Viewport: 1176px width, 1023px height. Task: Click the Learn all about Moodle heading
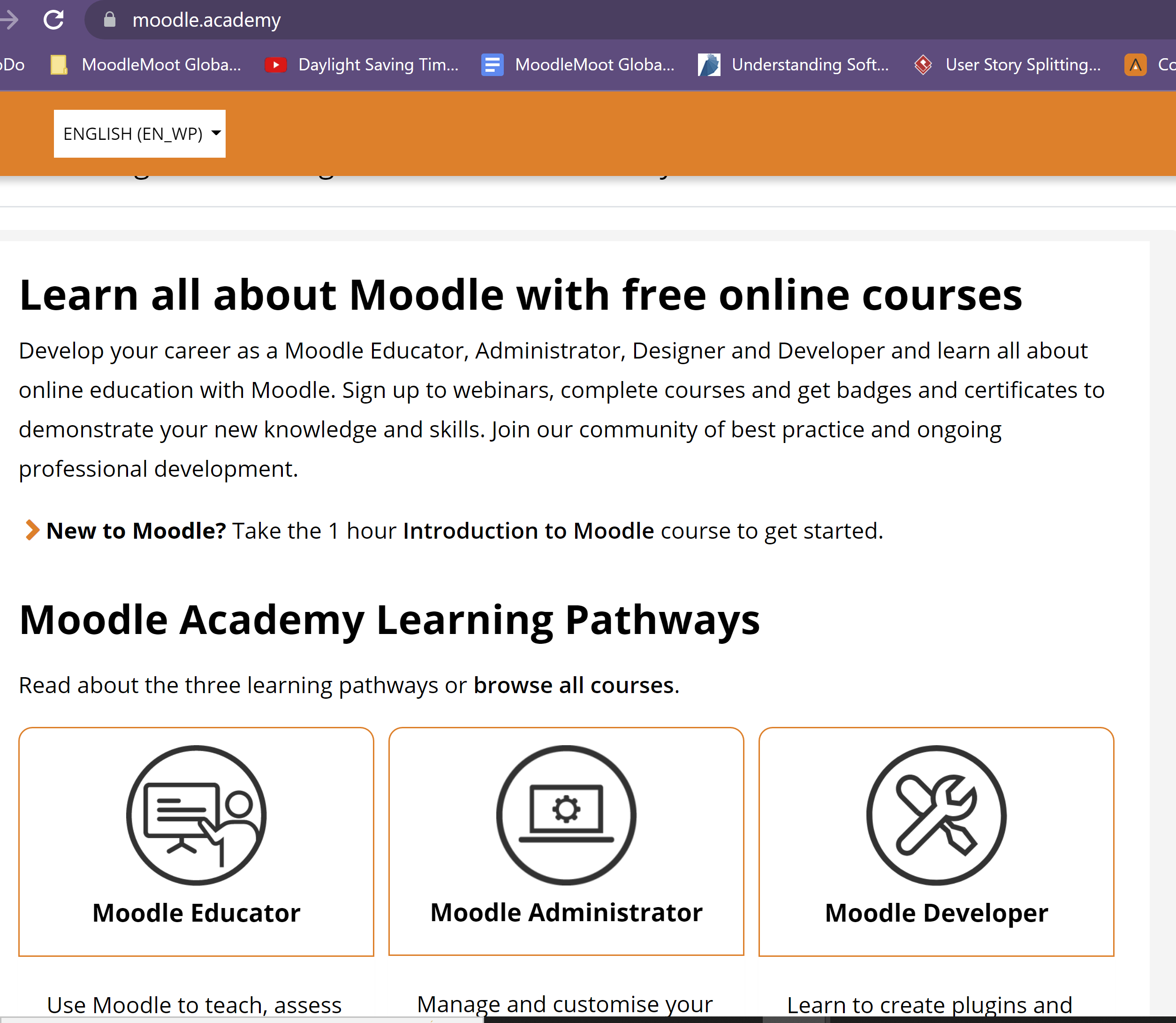point(521,295)
